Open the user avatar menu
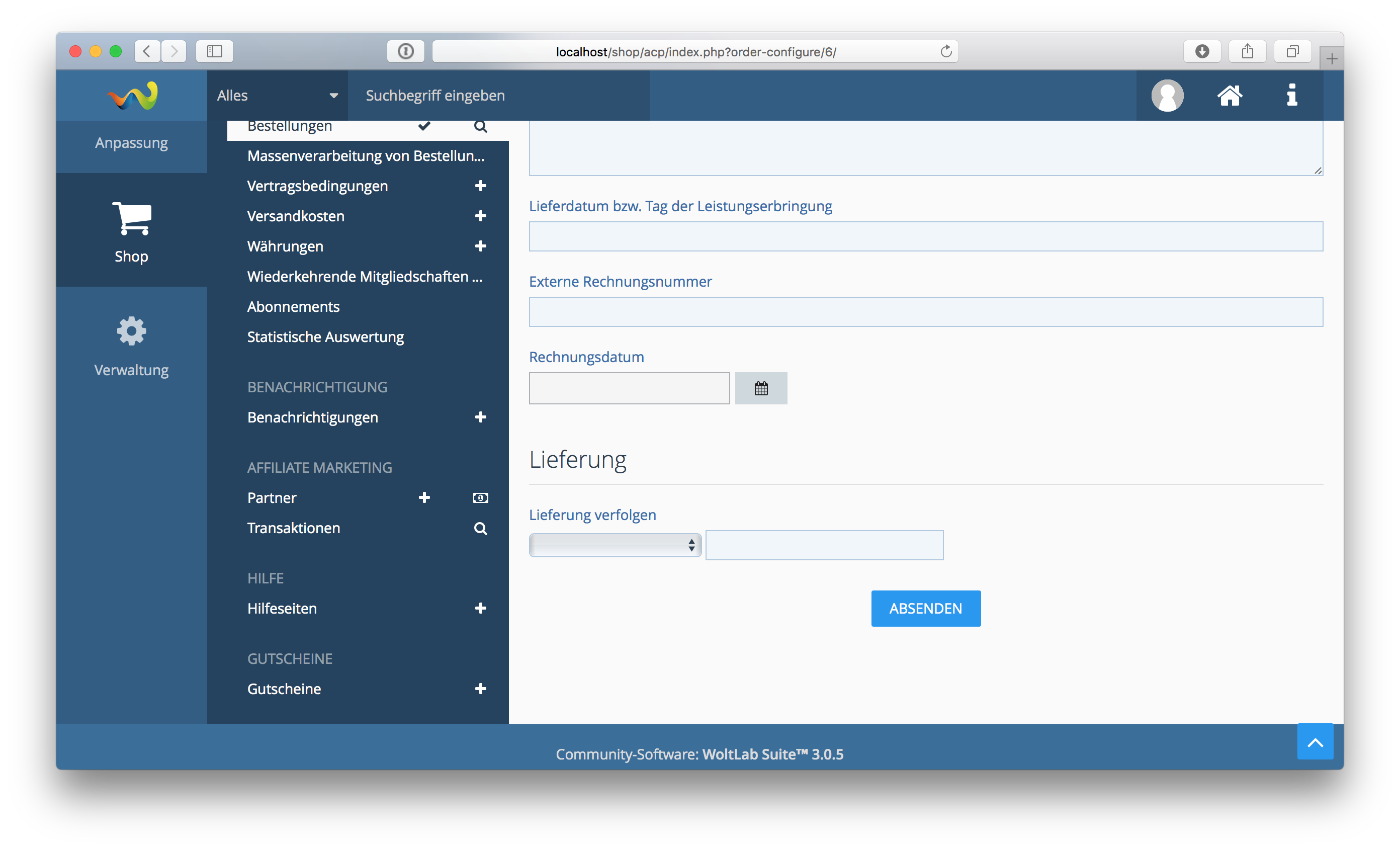 coord(1167,96)
